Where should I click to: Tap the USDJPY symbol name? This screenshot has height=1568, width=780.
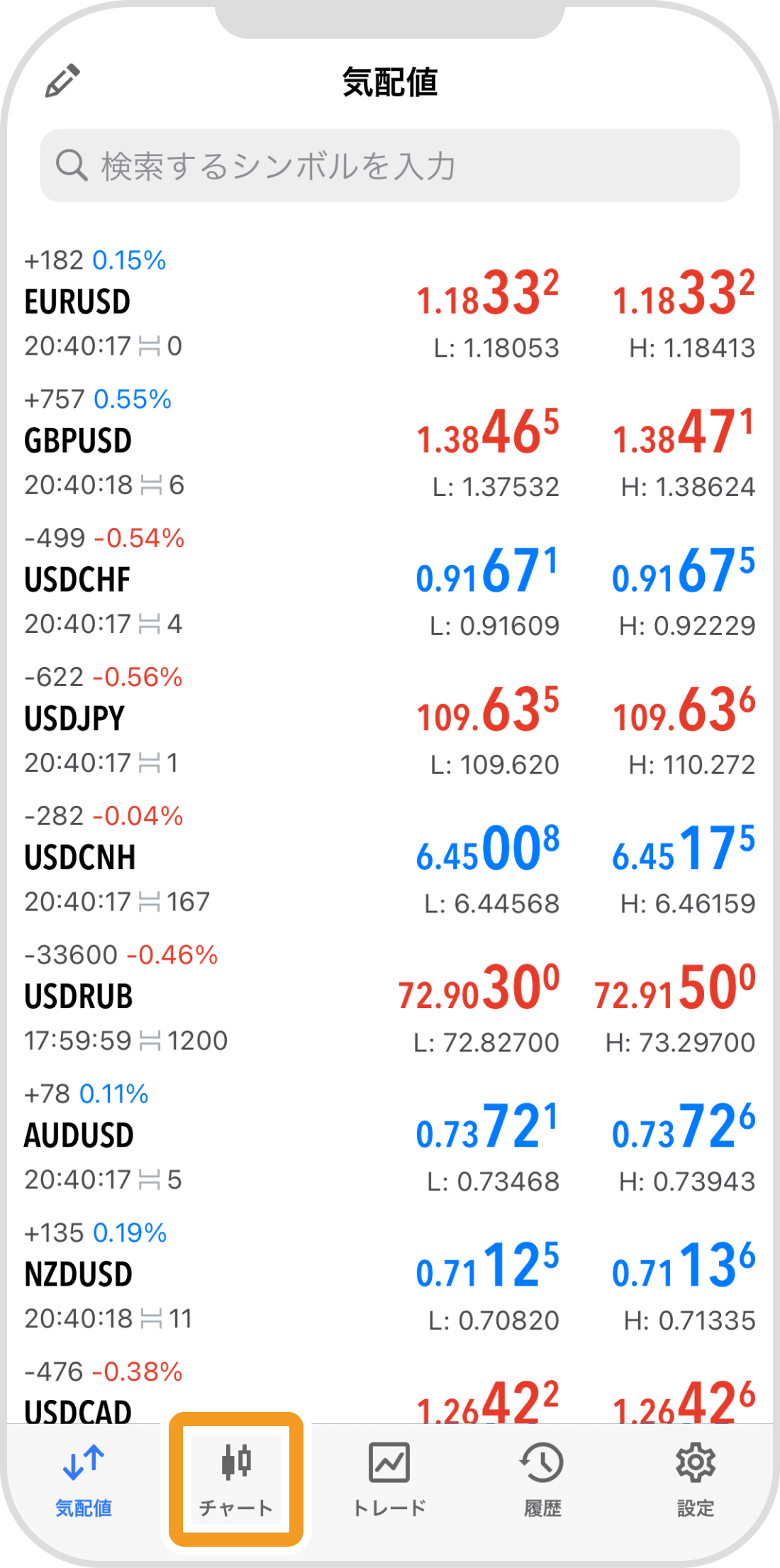tap(74, 719)
